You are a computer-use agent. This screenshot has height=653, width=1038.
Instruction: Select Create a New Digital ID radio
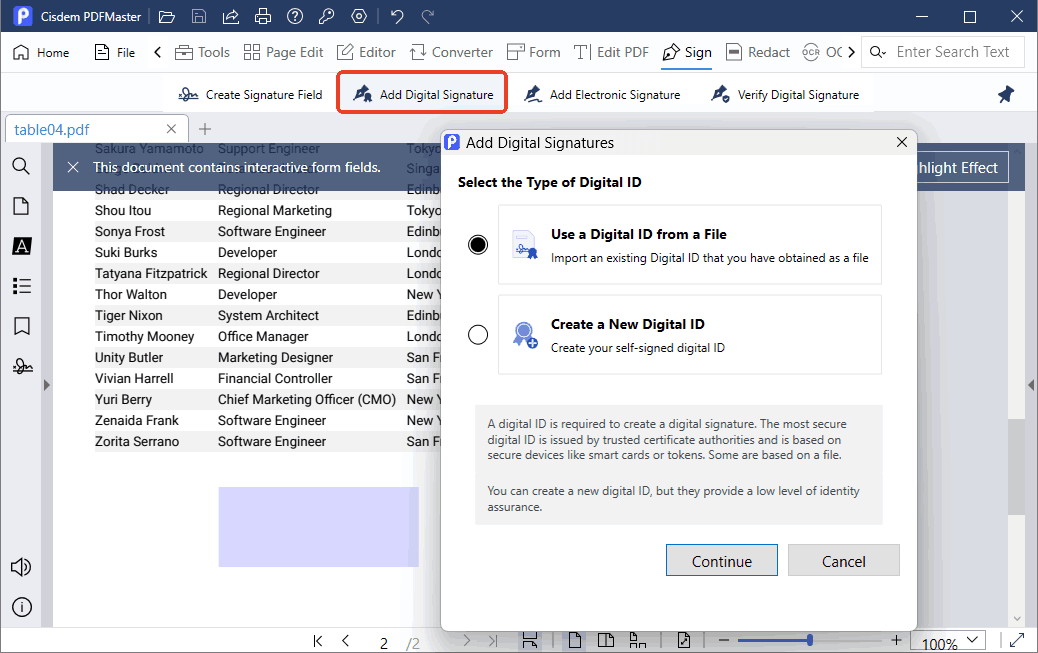coord(478,334)
